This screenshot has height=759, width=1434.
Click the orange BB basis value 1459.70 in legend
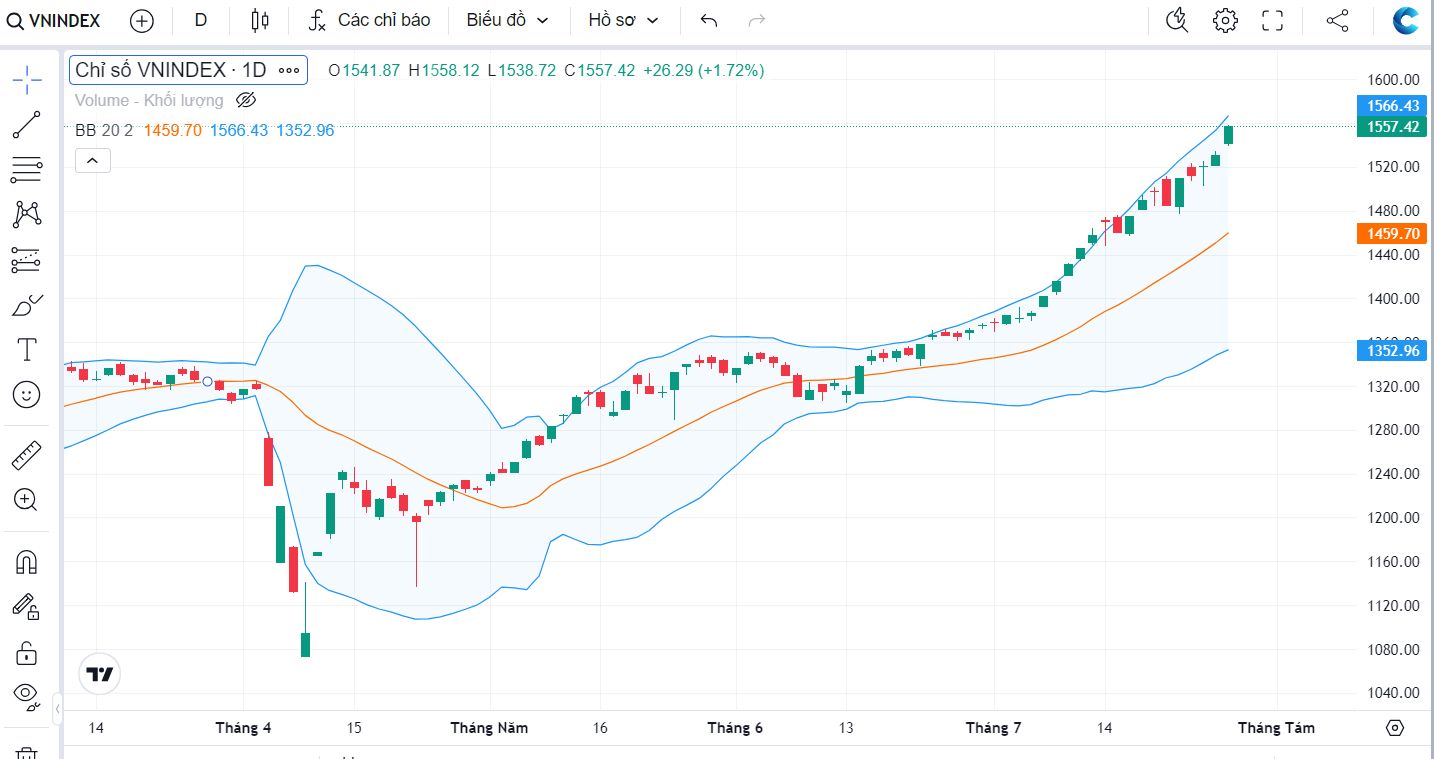(x=173, y=130)
